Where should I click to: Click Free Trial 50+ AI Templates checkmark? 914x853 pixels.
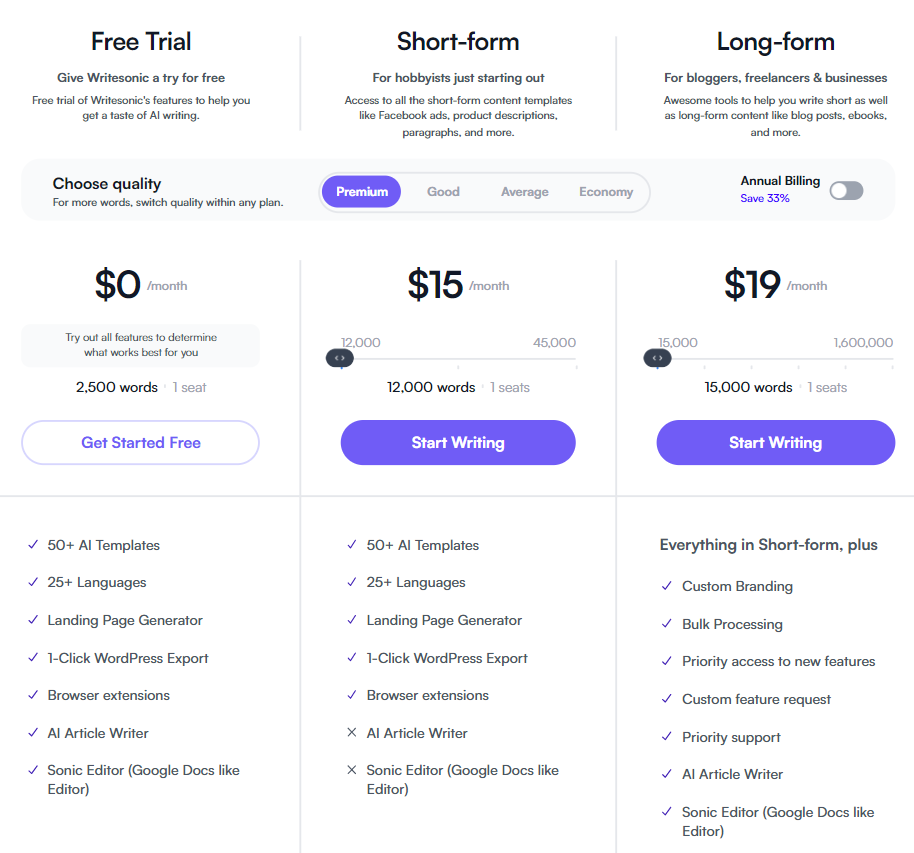(x=33, y=545)
